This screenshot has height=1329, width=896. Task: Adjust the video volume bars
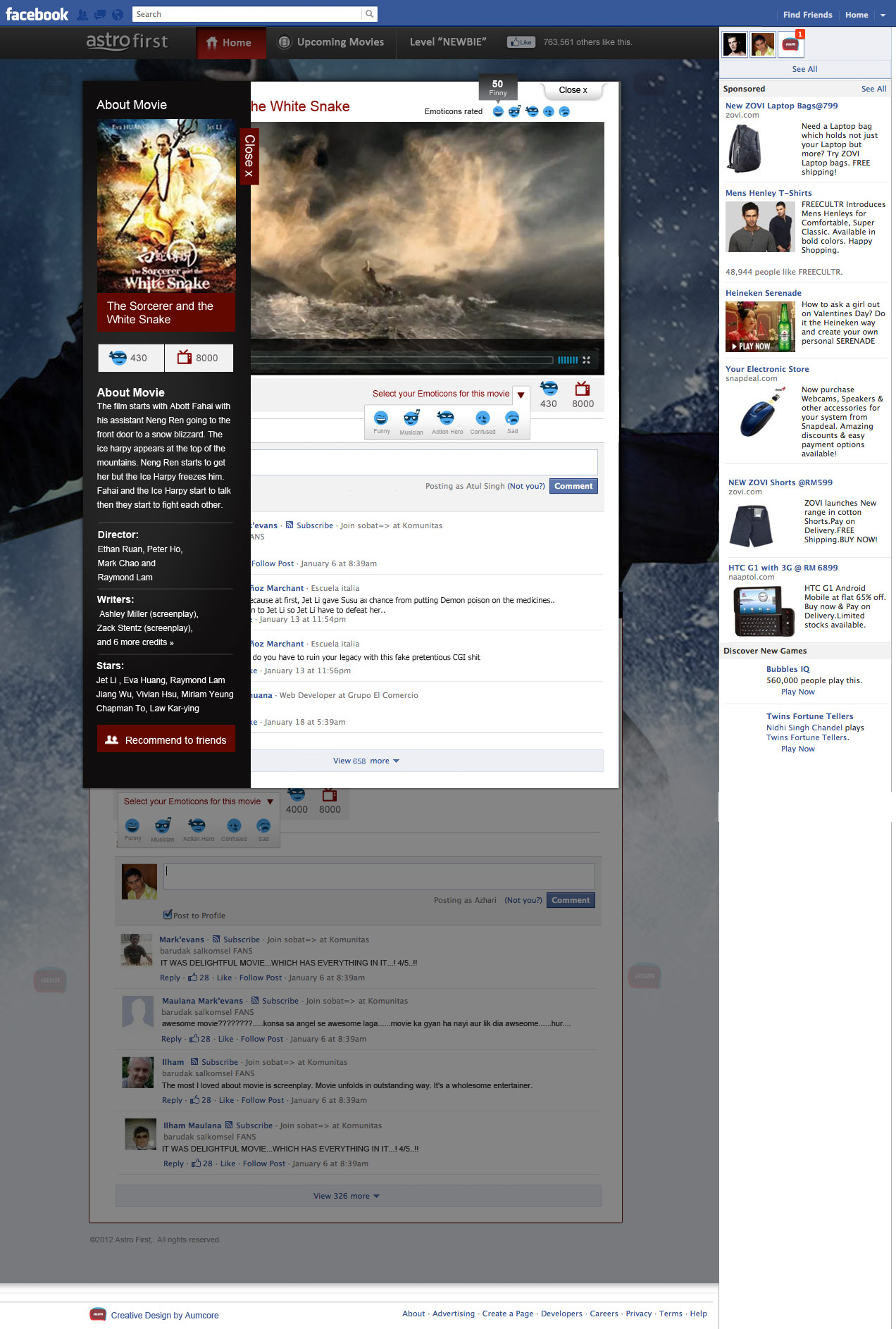coord(568,360)
